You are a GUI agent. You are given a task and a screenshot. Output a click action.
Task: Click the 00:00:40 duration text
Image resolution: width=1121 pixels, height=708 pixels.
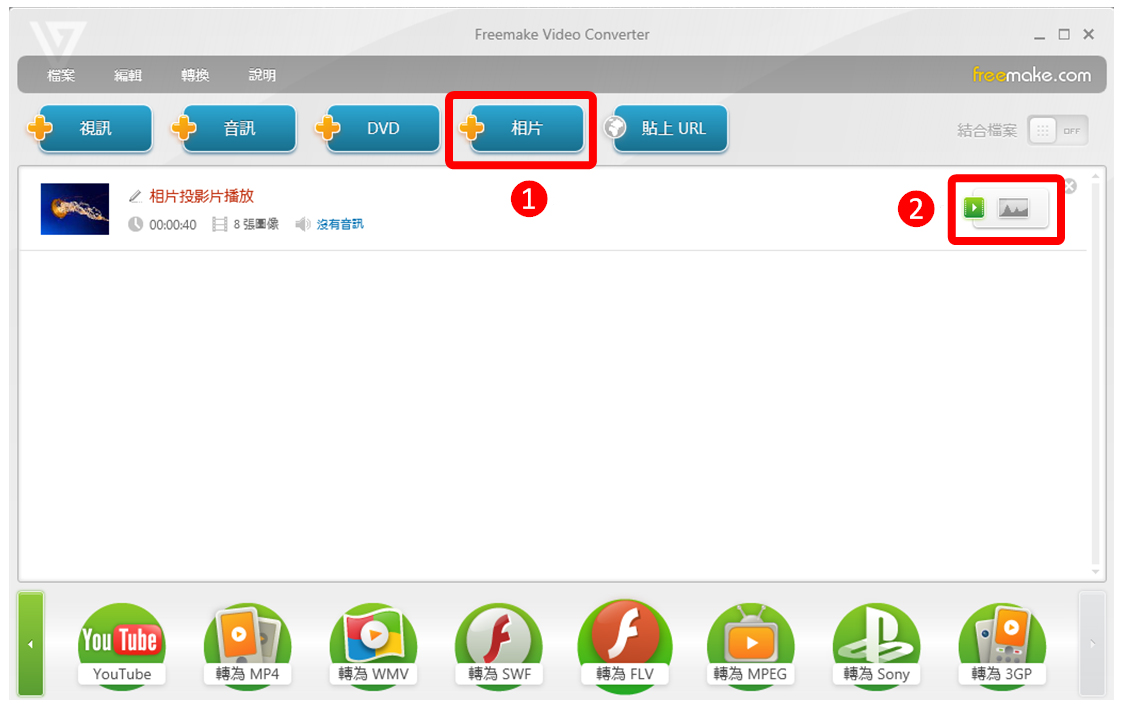coord(172,225)
